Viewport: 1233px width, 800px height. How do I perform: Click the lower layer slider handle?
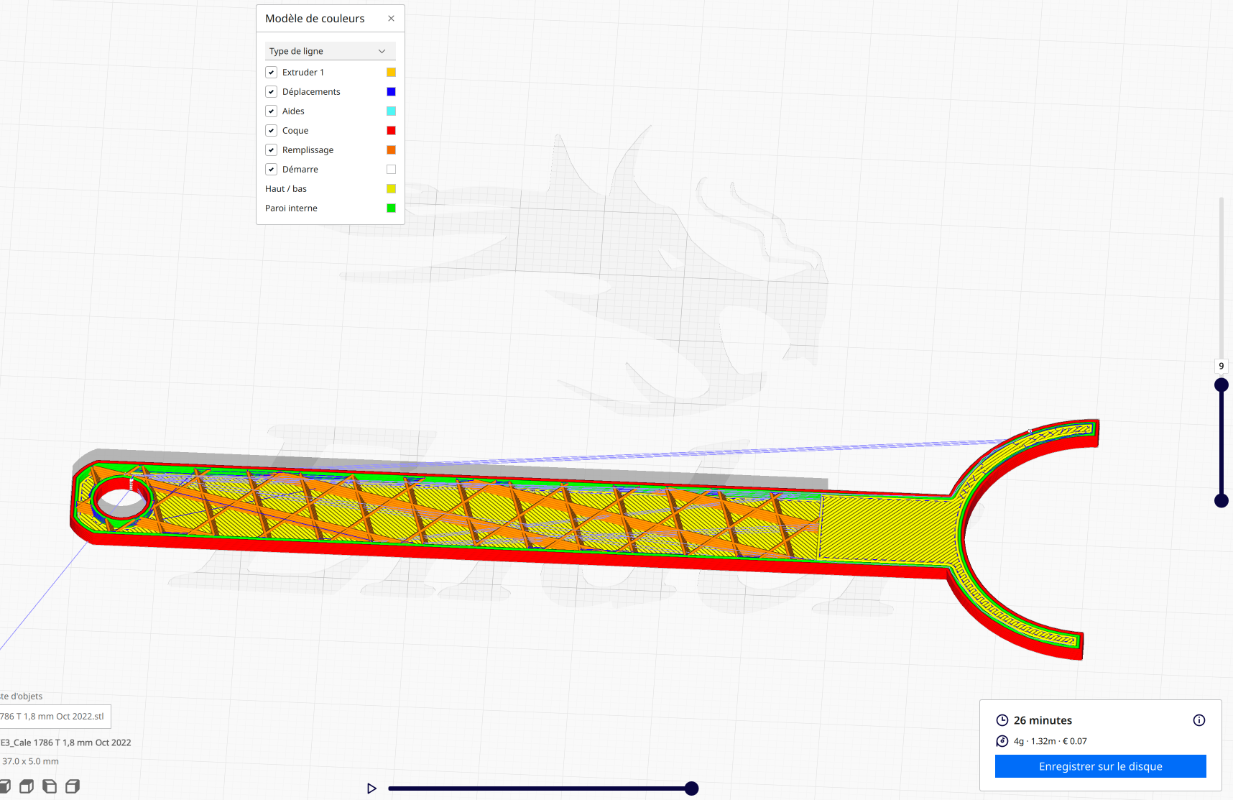1221,500
